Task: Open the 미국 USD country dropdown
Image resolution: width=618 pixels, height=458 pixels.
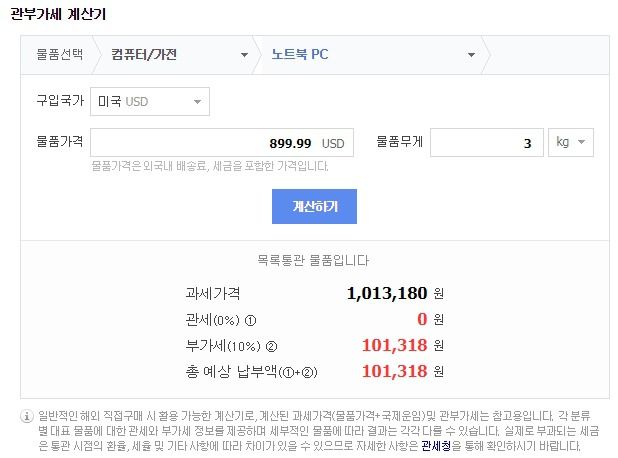Action: (x=150, y=102)
